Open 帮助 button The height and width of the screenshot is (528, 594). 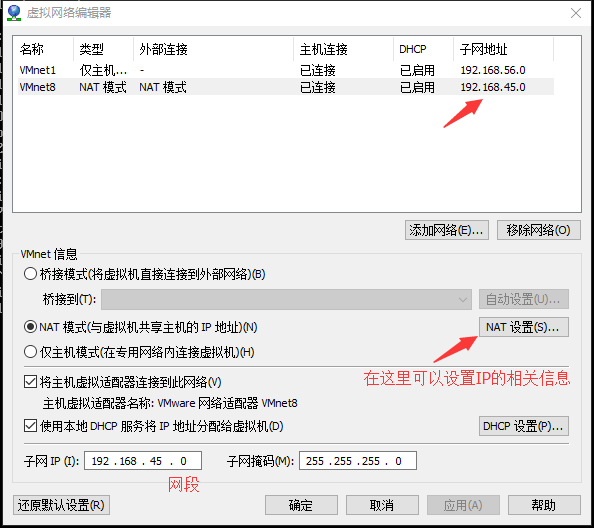(x=544, y=505)
